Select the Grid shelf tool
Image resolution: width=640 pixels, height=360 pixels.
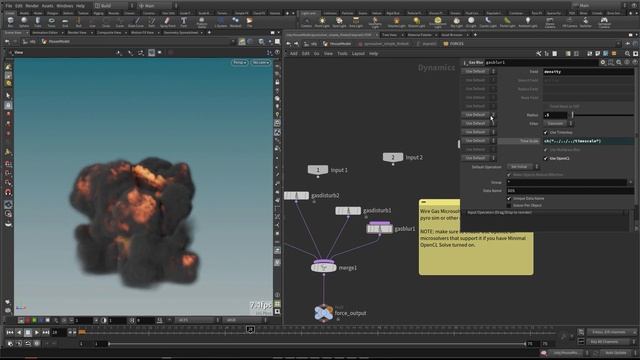pos(65,22)
